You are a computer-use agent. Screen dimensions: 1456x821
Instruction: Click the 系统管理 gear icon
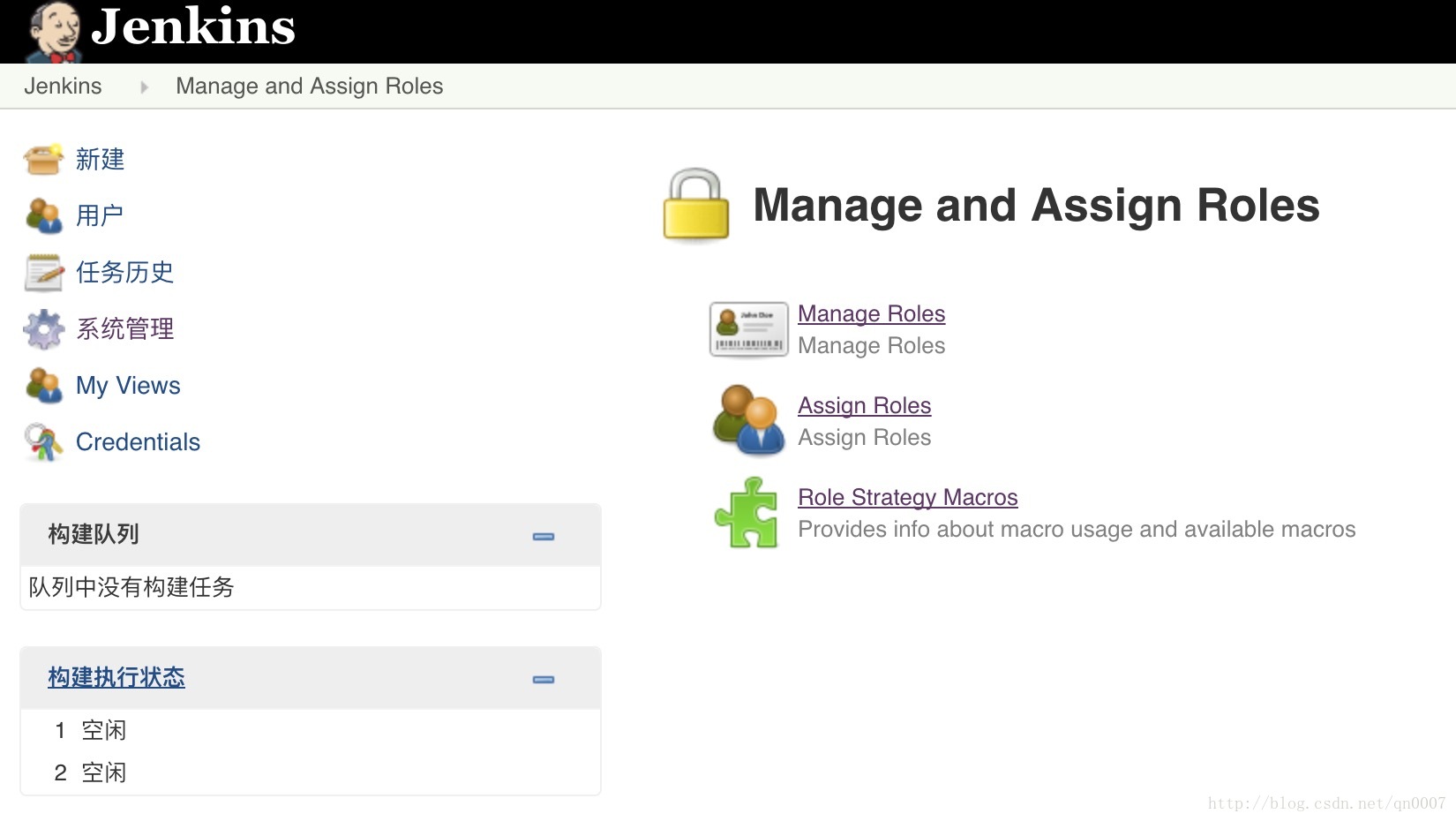click(x=43, y=328)
